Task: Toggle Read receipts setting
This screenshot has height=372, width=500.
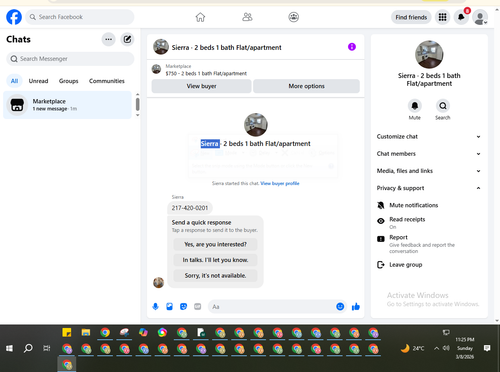Action: 429,223
